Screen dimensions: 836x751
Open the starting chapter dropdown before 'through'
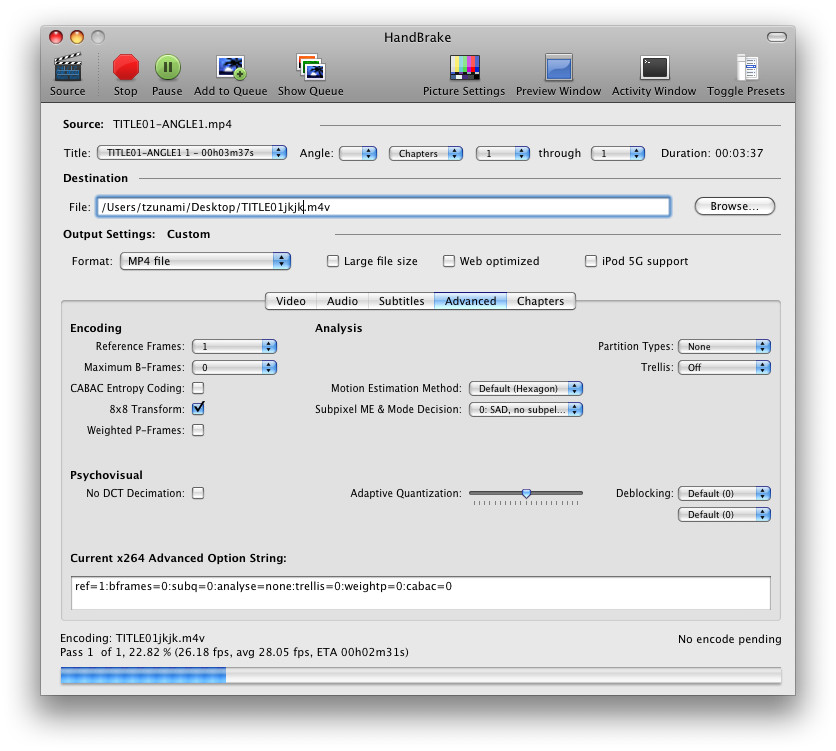pos(503,154)
